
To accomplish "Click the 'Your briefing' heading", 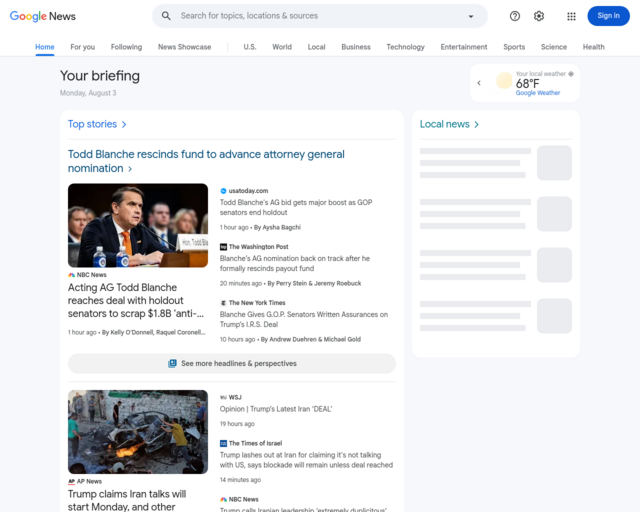I will coord(100,76).
